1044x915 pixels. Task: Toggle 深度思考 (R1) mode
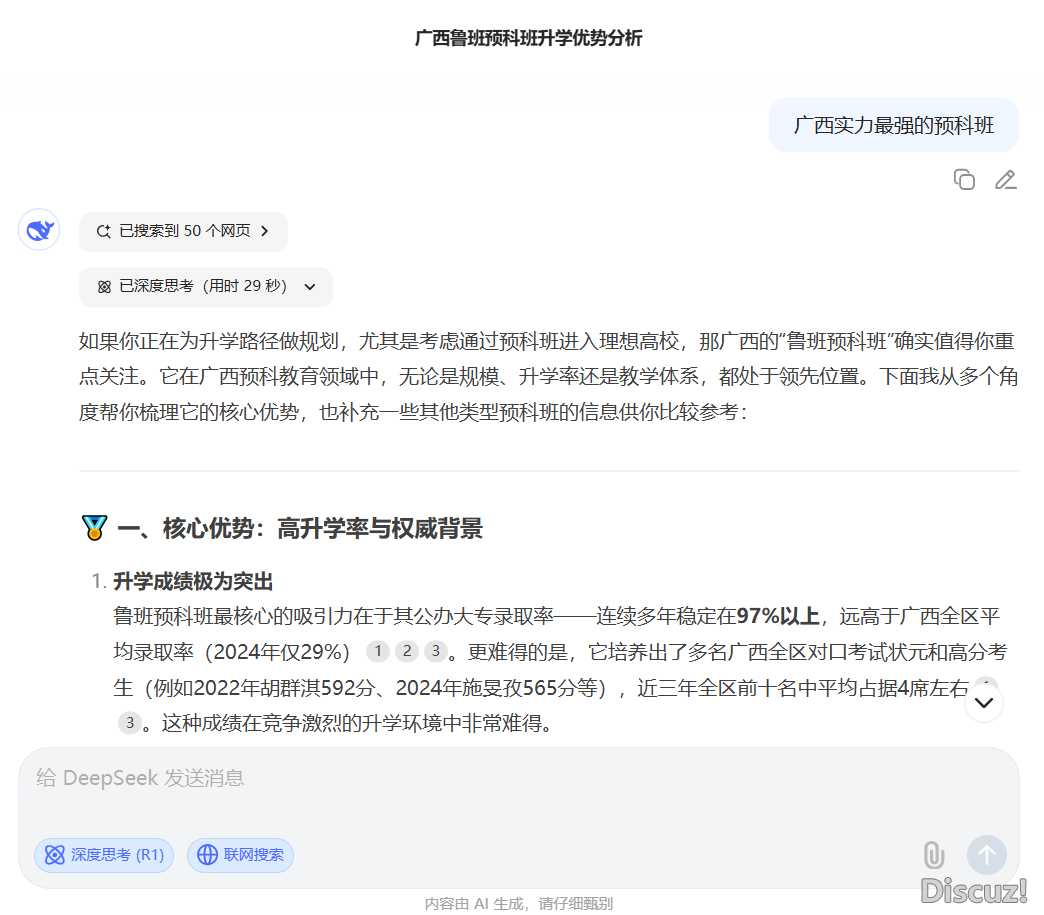point(105,855)
